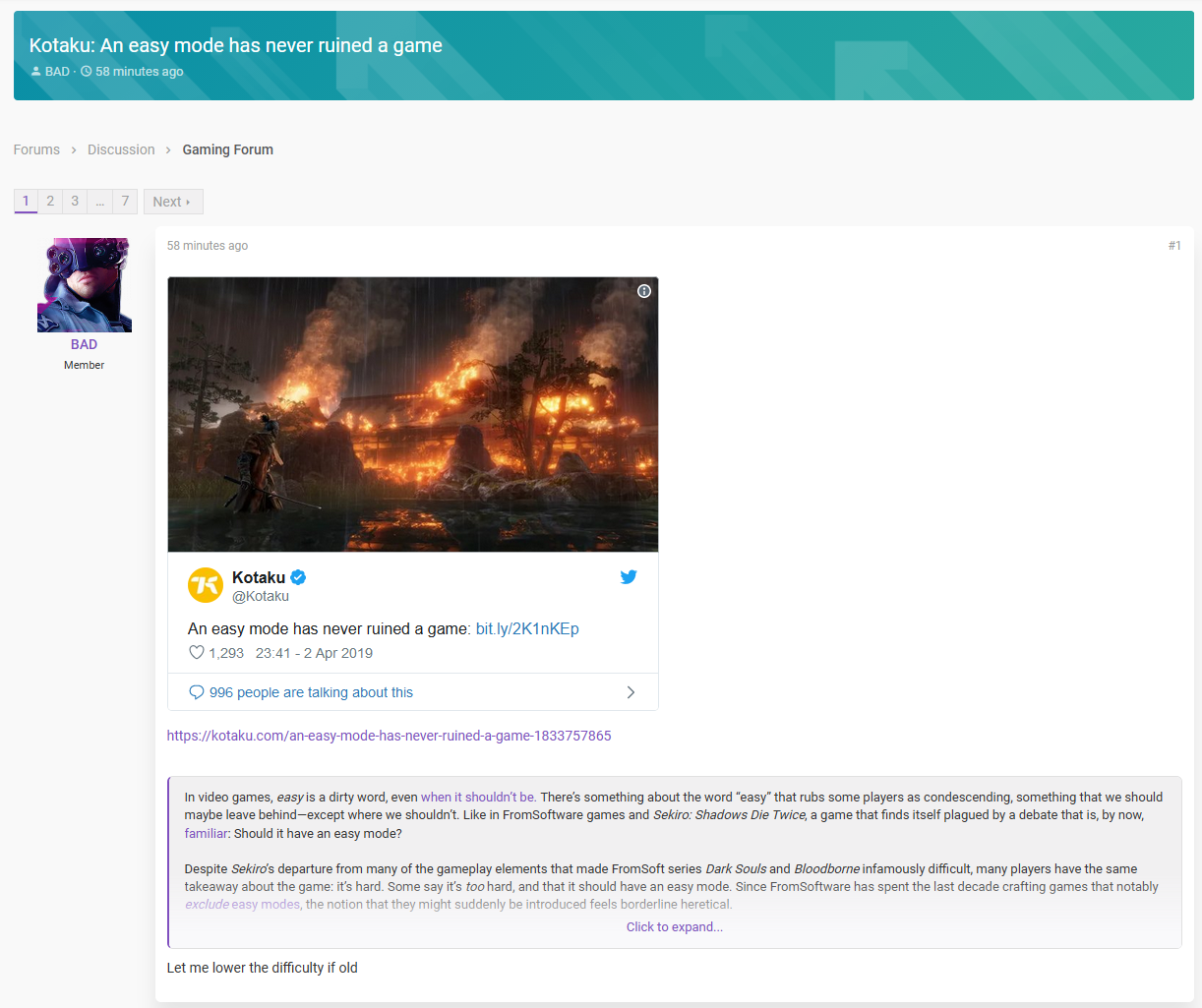
Task: Click the Kotaku display name in tweet
Action: point(259,577)
